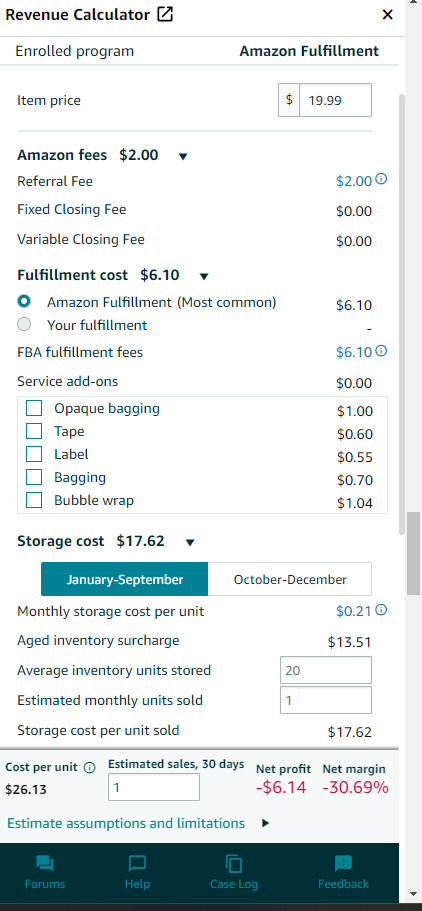Open the Help icon
Screen dimensions: 422x911
pos(137,864)
